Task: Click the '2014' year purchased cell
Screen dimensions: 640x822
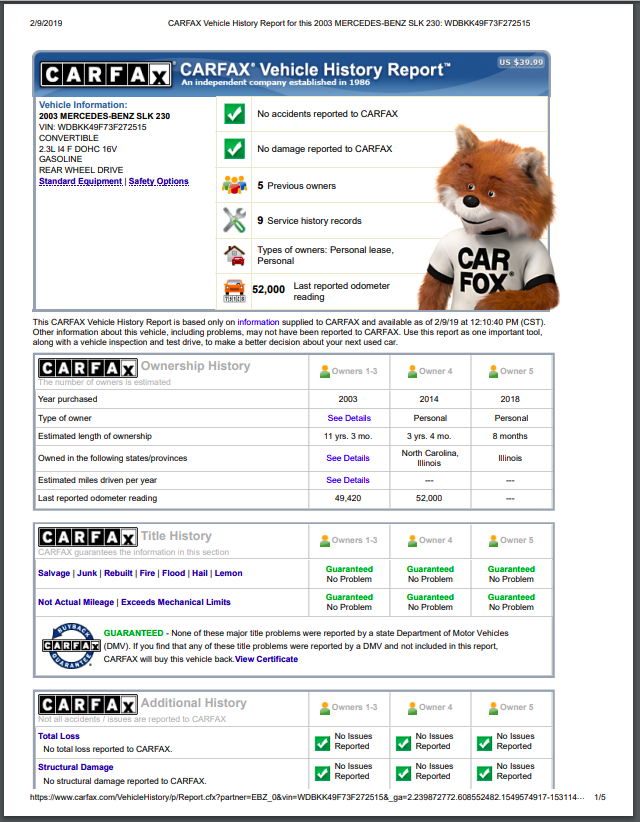Action: point(429,399)
